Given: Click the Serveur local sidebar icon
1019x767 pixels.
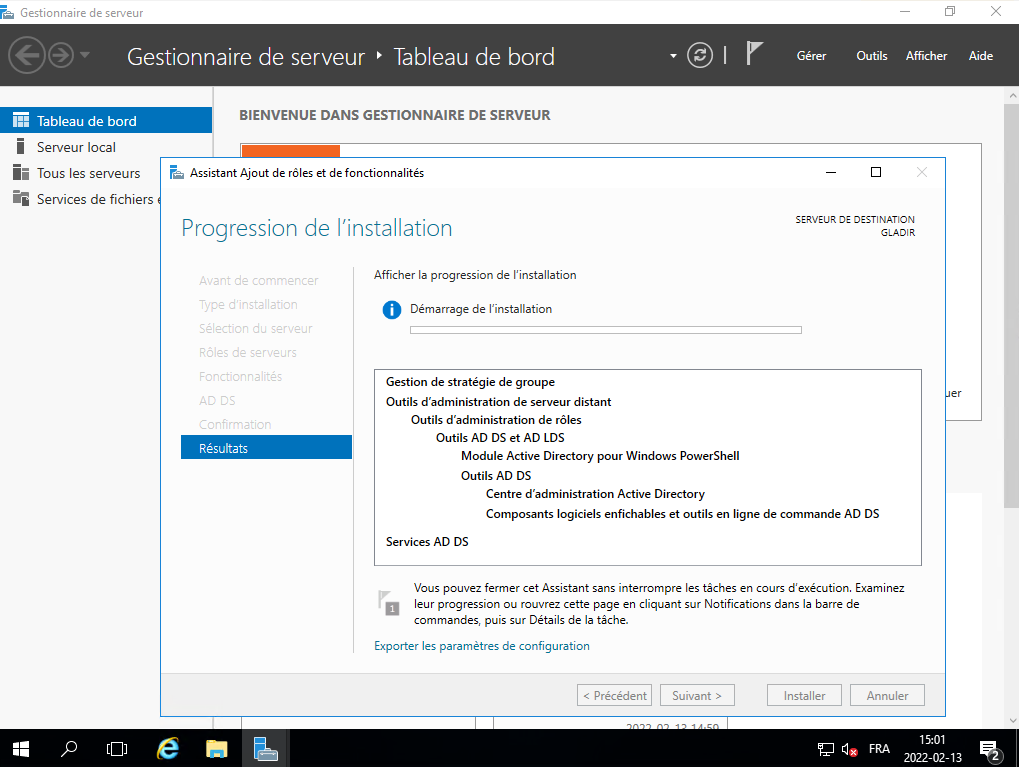Looking at the screenshot, I should (21, 146).
